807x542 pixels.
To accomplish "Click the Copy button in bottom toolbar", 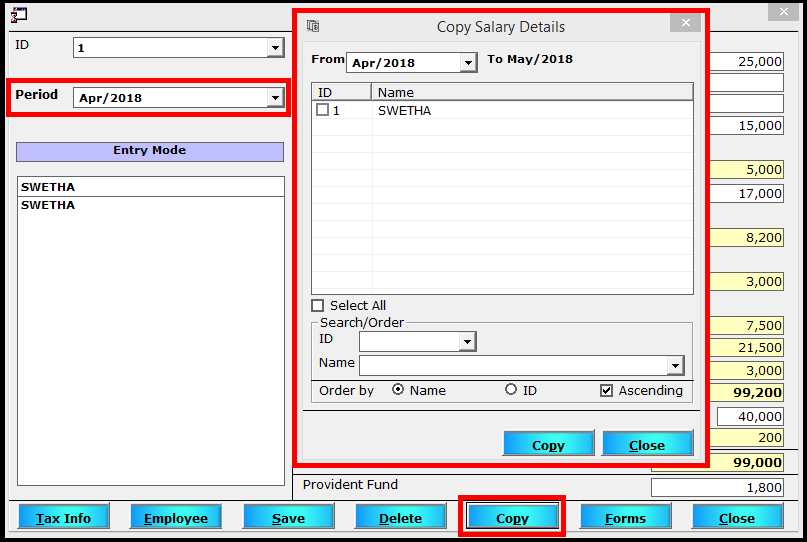I will tap(513, 517).
